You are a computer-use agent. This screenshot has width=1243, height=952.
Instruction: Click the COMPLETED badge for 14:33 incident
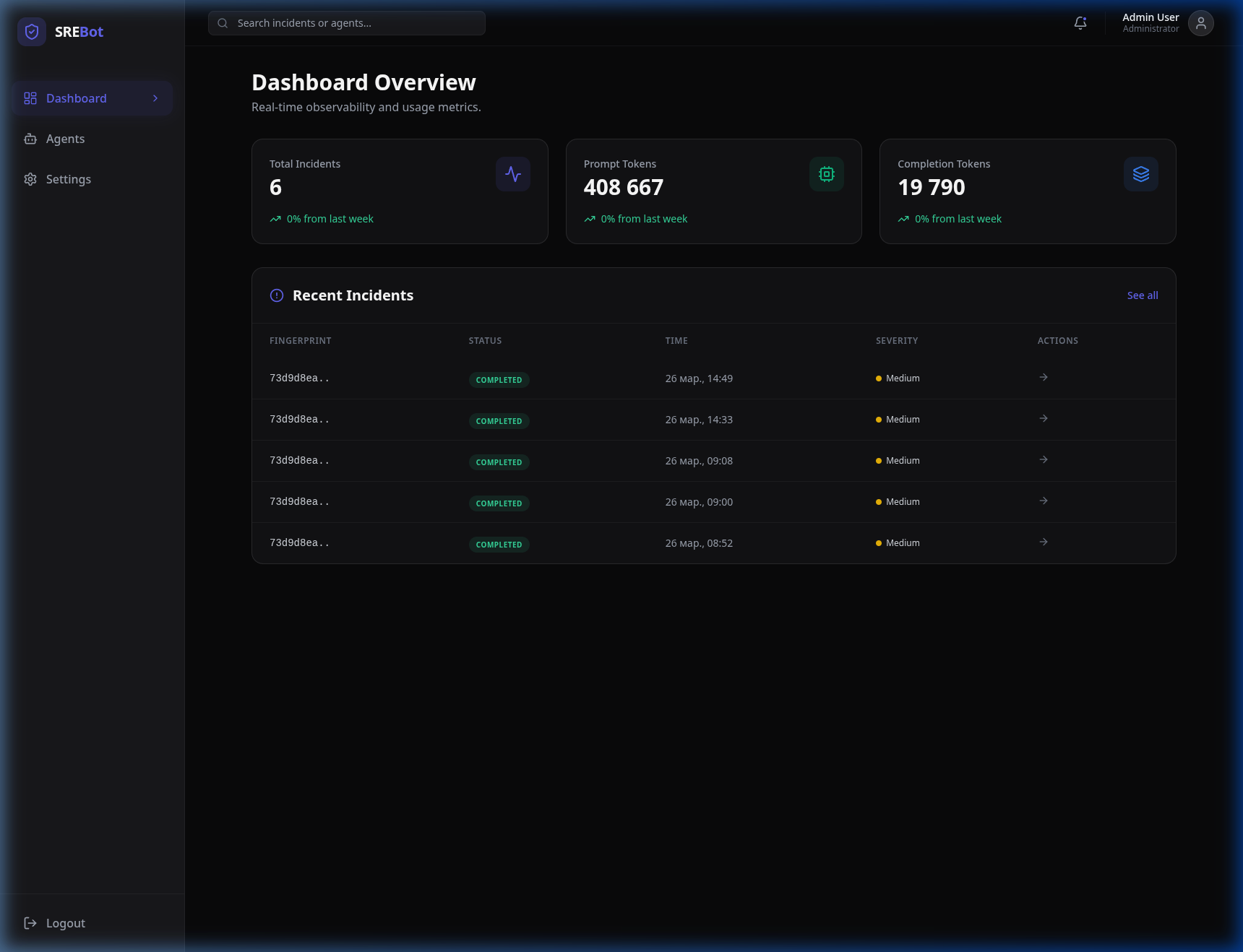click(x=499, y=421)
